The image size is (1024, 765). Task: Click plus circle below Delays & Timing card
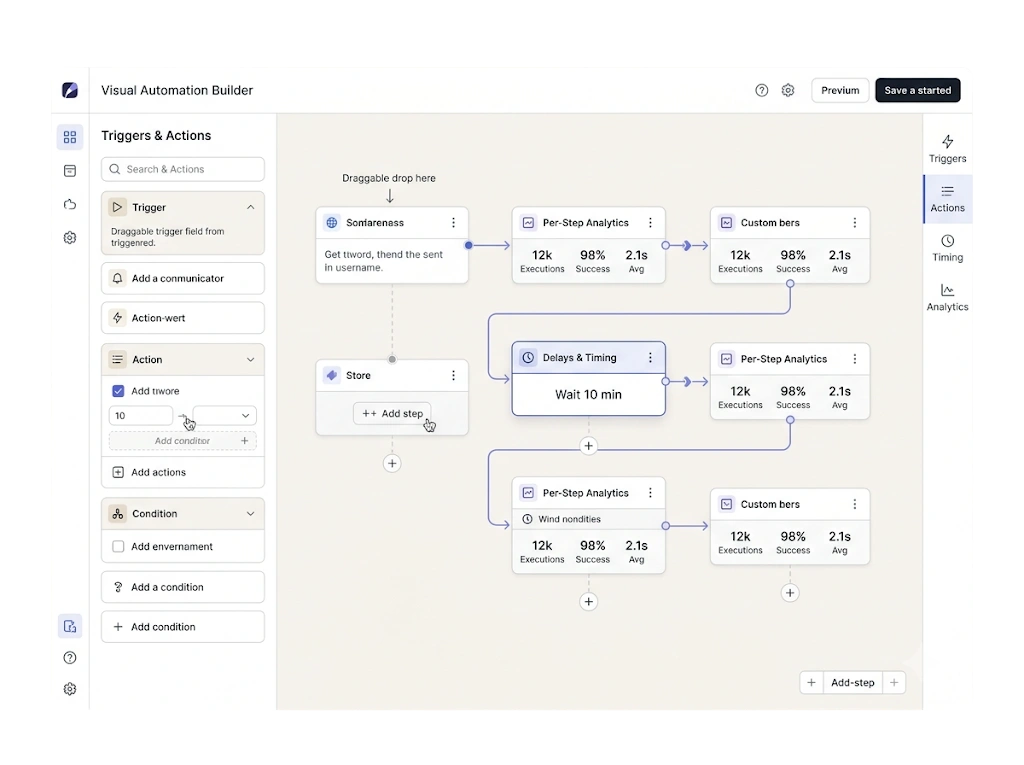588,446
